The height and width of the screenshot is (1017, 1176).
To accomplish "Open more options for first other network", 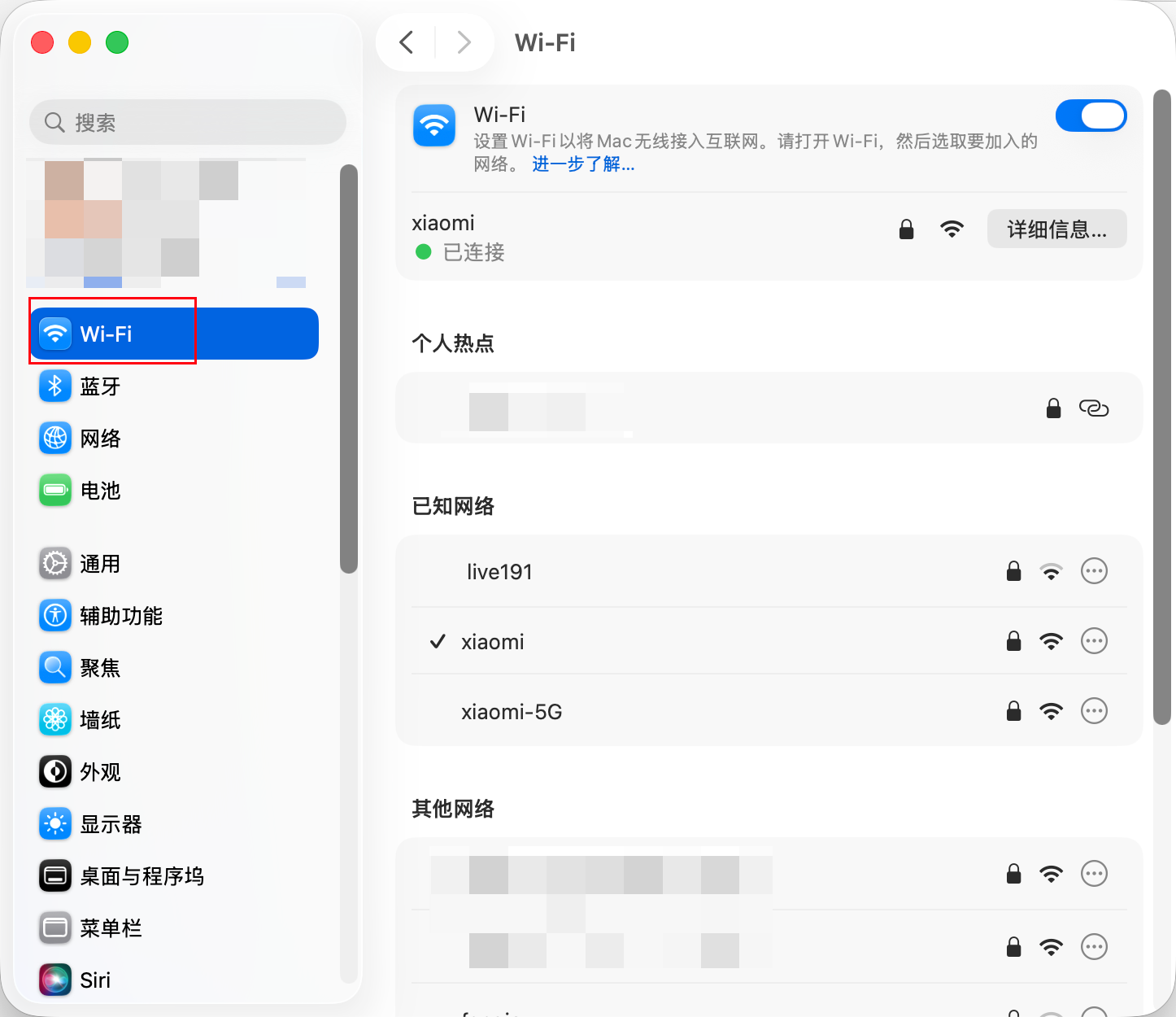I will pyautogui.click(x=1094, y=874).
